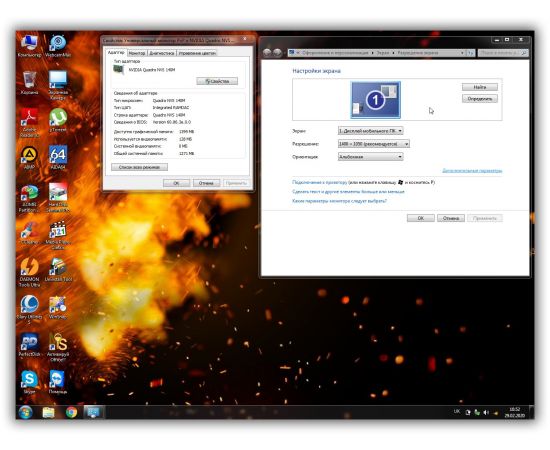Viewport: 550px width, 450px height.
Task: Launch Adobe Reader from the desktop
Action: 29,123
